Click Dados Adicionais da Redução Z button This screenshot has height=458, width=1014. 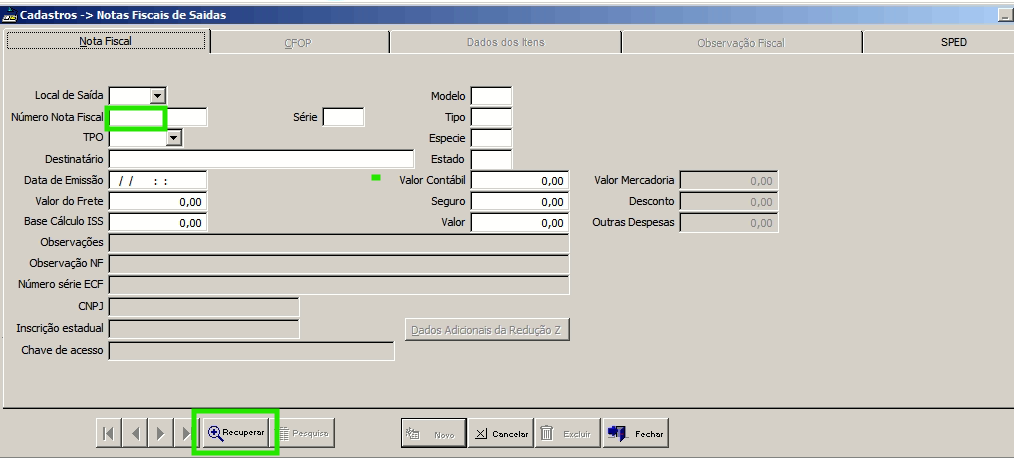pyautogui.click(x=487, y=330)
